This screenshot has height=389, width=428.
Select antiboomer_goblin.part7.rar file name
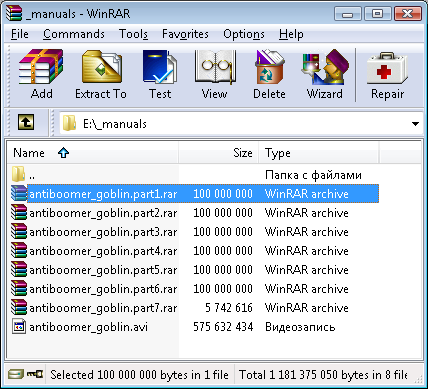point(103,308)
